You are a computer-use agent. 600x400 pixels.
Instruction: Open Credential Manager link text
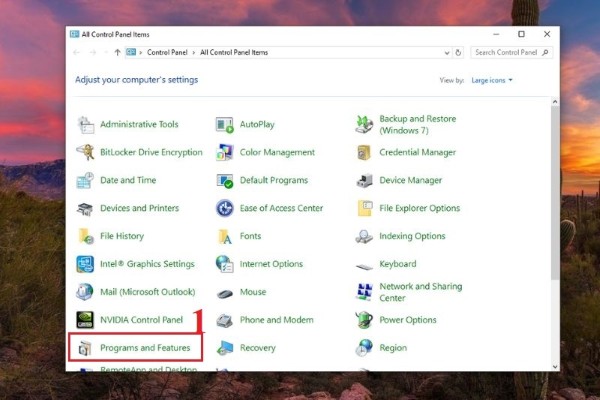click(417, 152)
